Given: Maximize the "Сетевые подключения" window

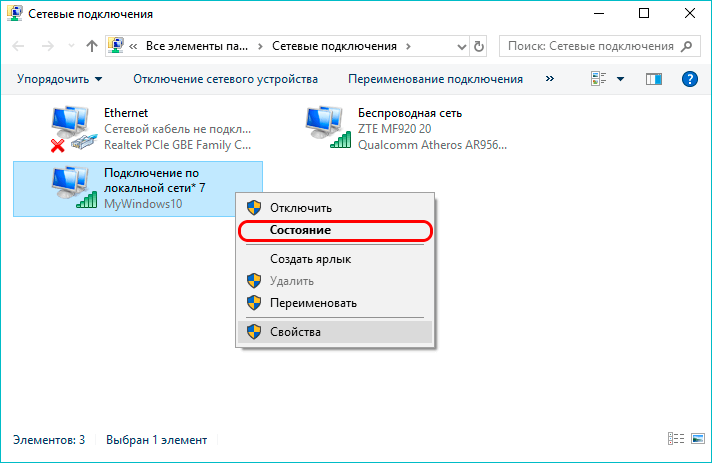Looking at the screenshot, I should (x=644, y=14).
